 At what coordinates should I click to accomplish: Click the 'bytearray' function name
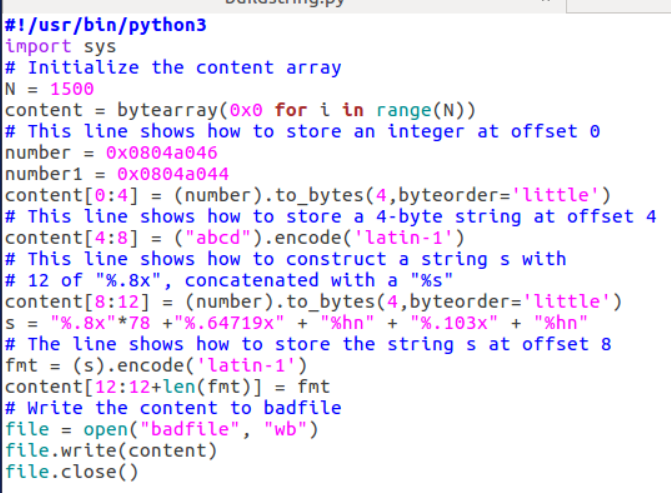pos(167,111)
